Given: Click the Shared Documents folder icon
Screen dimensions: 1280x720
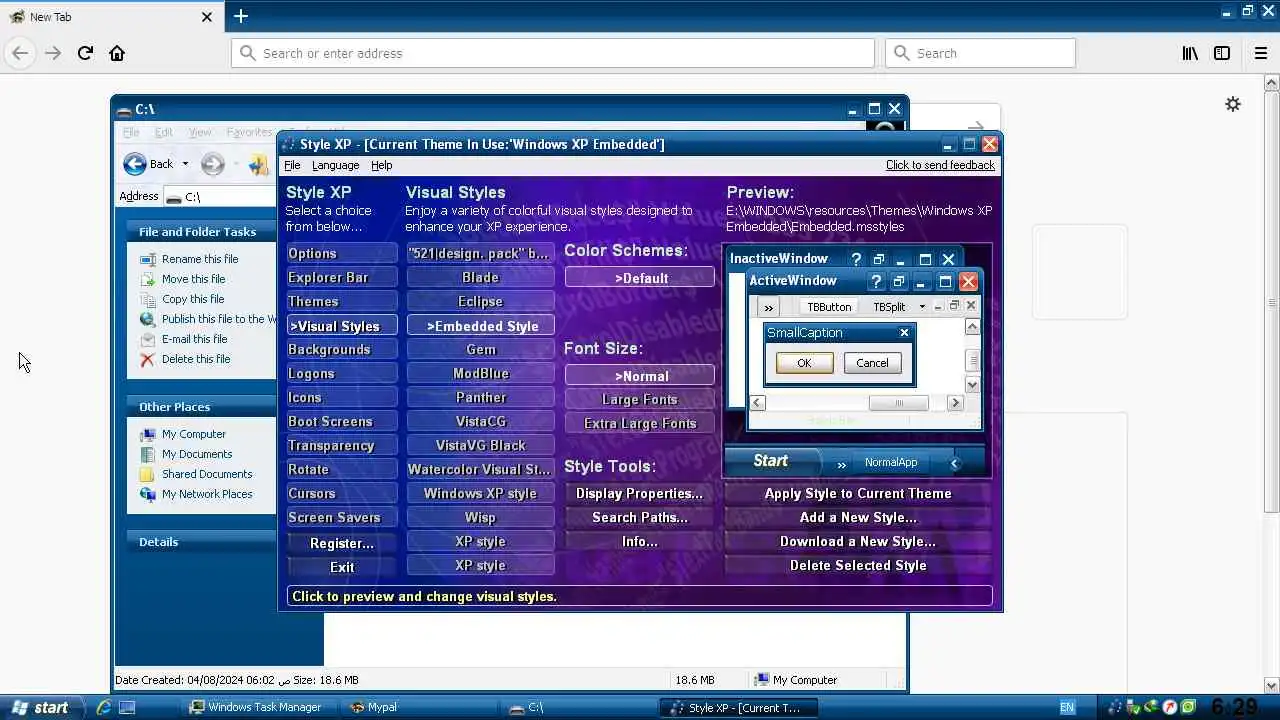Looking at the screenshot, I should 148,474.
